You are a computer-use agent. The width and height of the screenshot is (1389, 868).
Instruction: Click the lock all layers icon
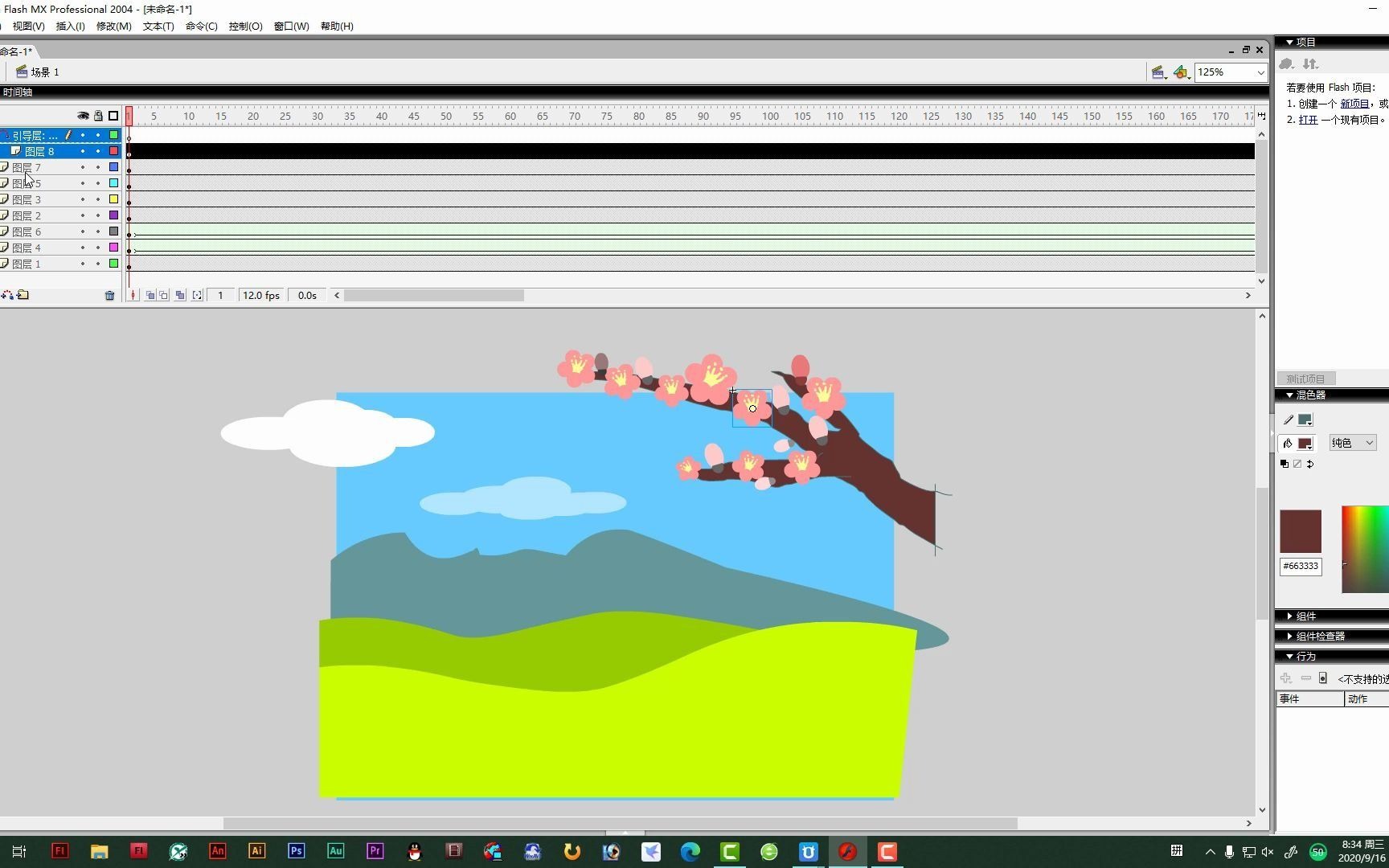click(98, 116)
